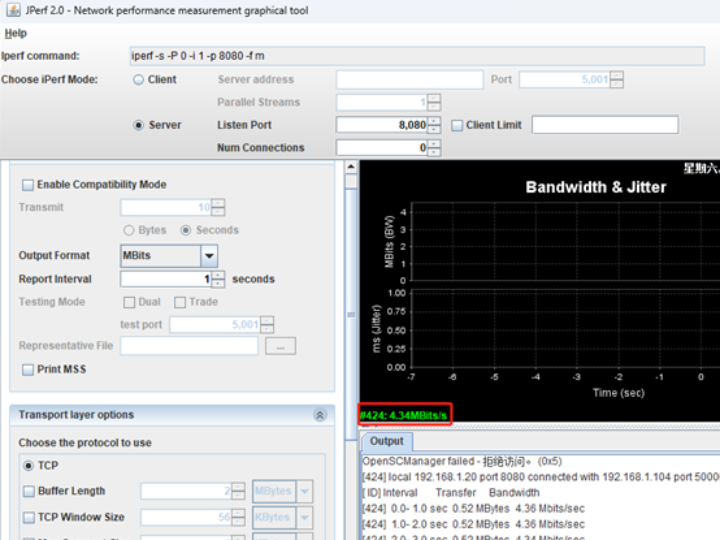Screen dimensions: 720x540
Task: Select the Seconds radio button
Action: [x=186, y=230]
